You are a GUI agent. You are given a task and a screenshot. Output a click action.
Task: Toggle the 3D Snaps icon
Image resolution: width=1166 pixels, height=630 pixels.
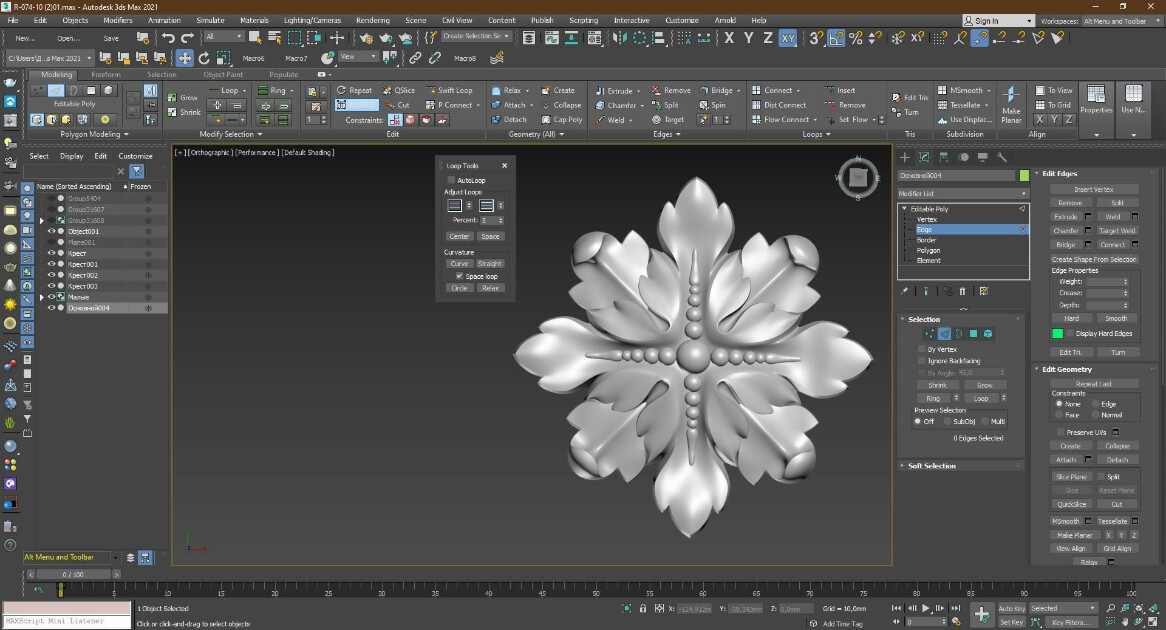816,37
